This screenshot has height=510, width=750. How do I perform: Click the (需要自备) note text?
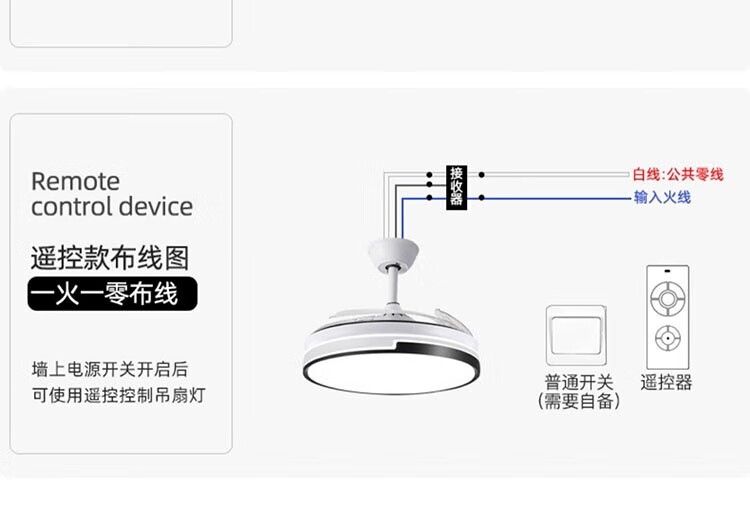pos(579,401)
